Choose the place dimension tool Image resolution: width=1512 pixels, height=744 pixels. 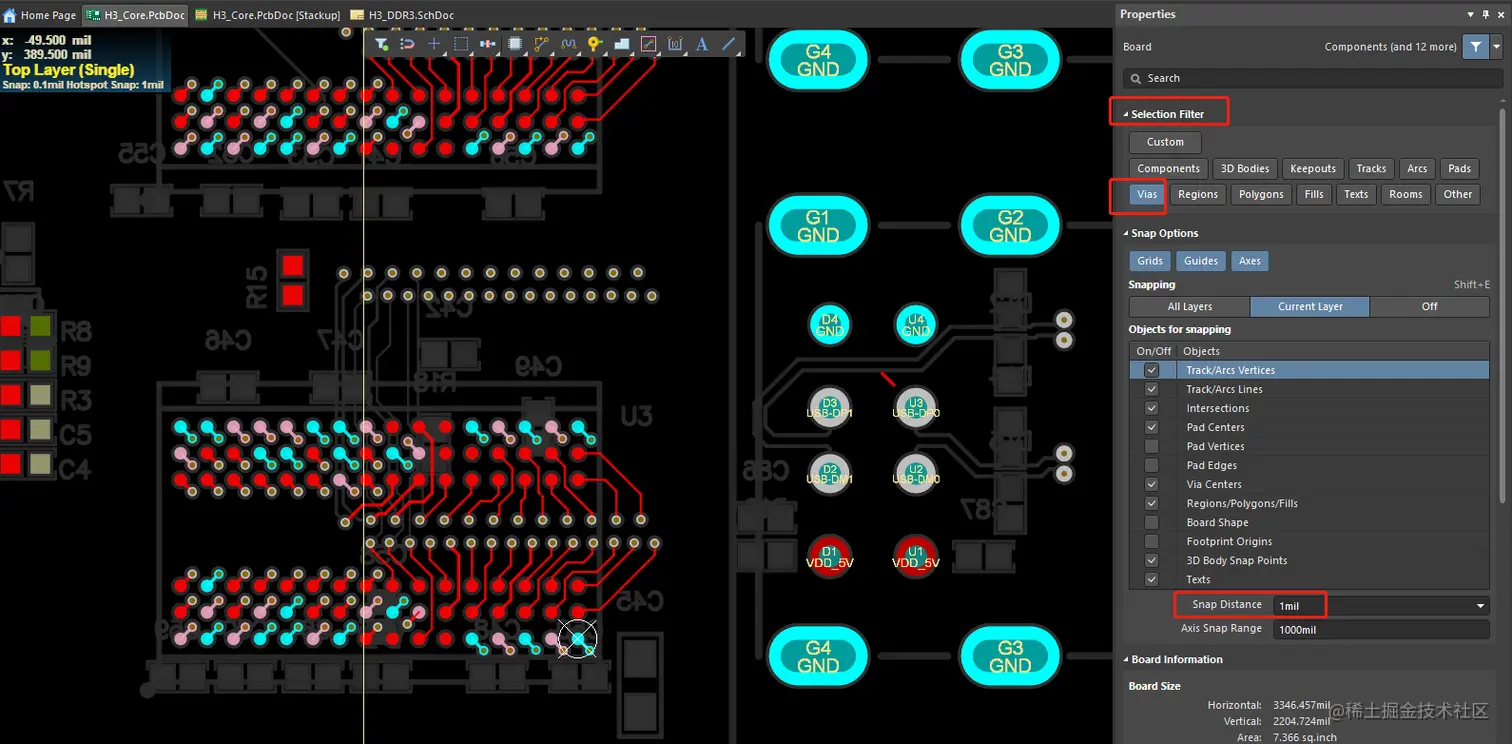click(x=675, y=44)
